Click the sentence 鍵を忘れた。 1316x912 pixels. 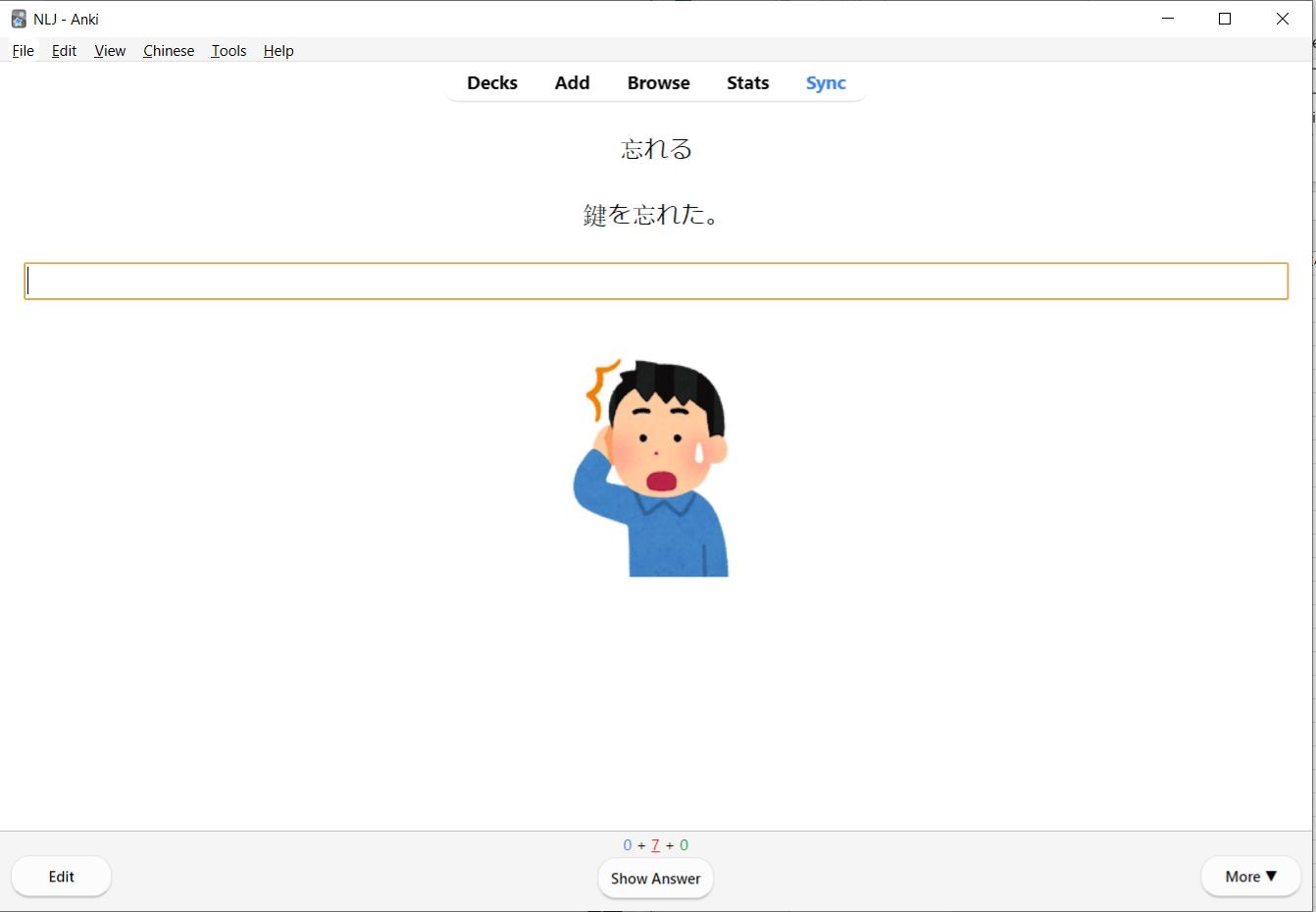click(x=653, y=215)
